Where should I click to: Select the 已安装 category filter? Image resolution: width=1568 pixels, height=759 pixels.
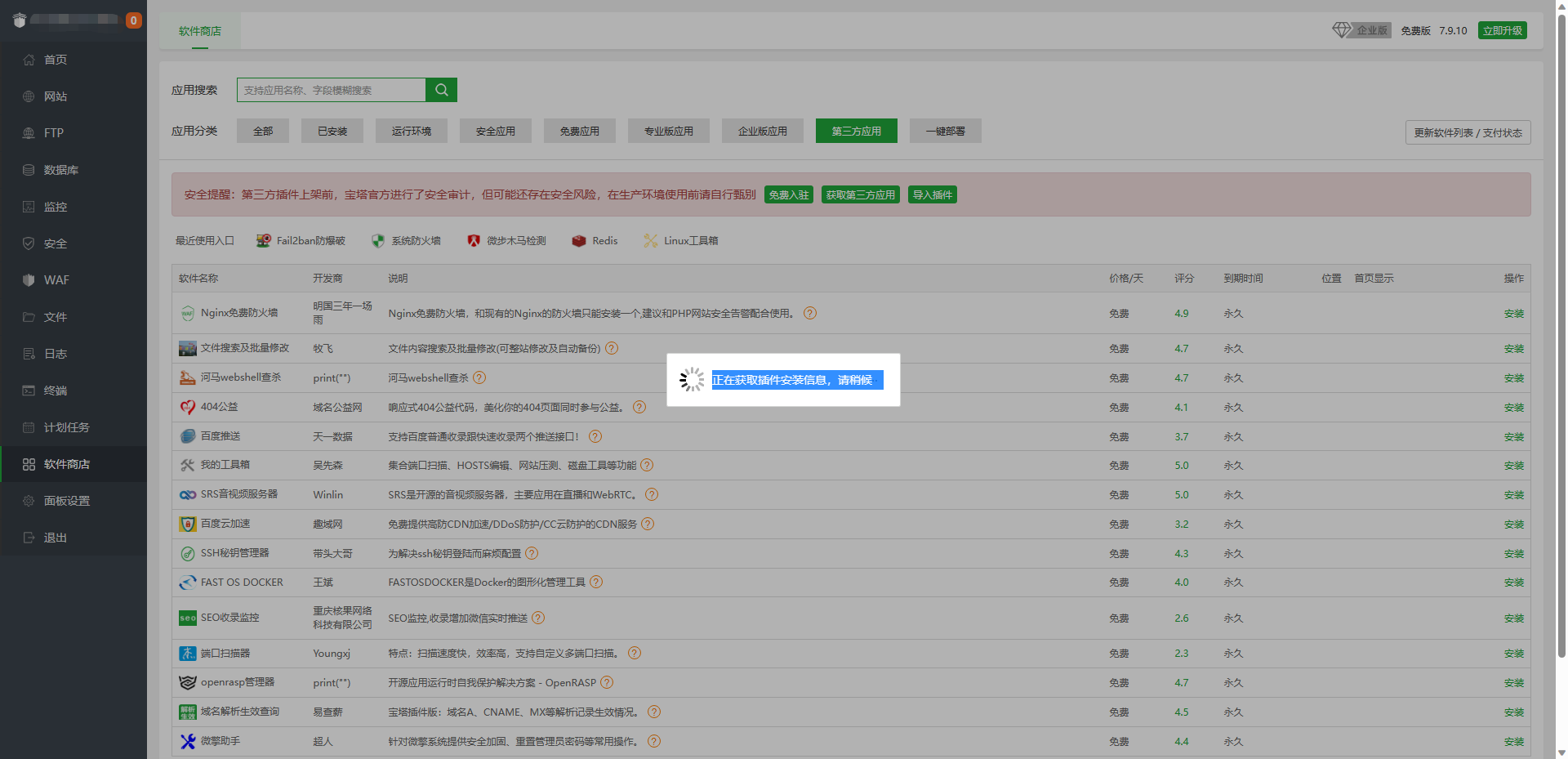[332, 131]
